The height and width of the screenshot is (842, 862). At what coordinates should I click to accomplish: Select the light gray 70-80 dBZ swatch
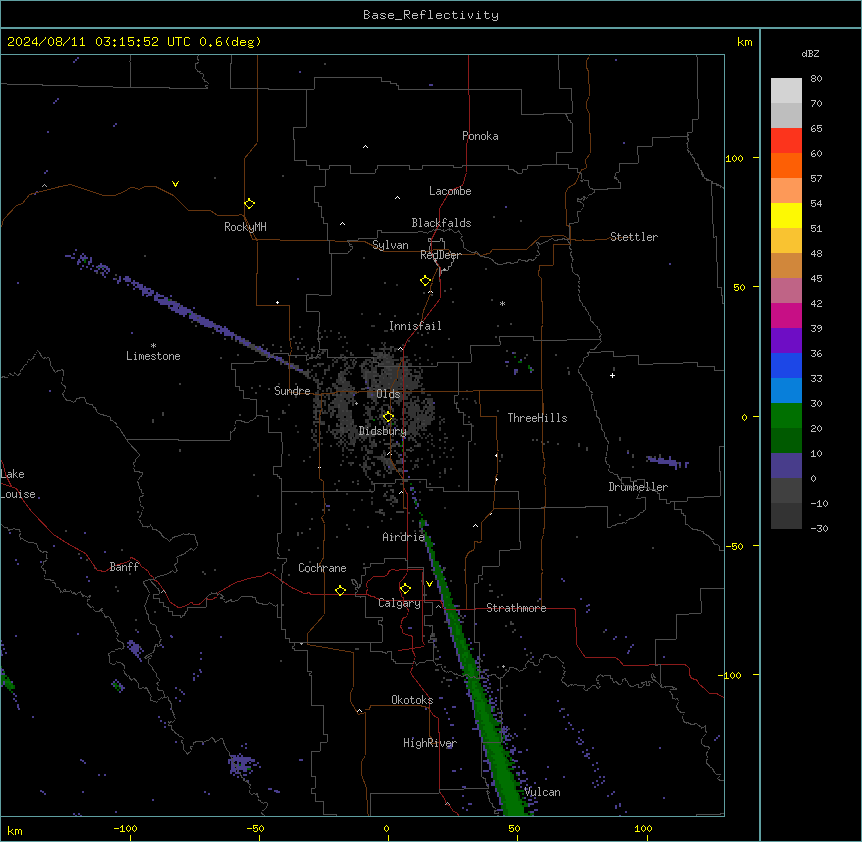(786, 91)
